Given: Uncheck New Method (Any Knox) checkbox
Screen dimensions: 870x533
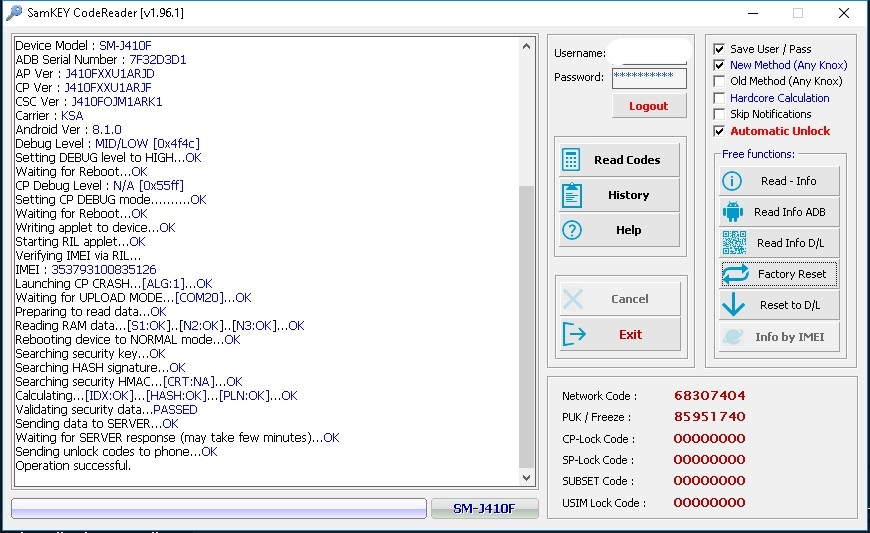Looking at the screenshot, I should 719,65.
